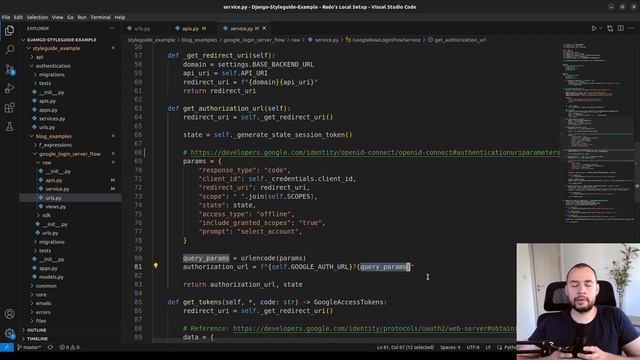Open service.py in the raw folder tree
640x360 pixels.
(57, 189)
